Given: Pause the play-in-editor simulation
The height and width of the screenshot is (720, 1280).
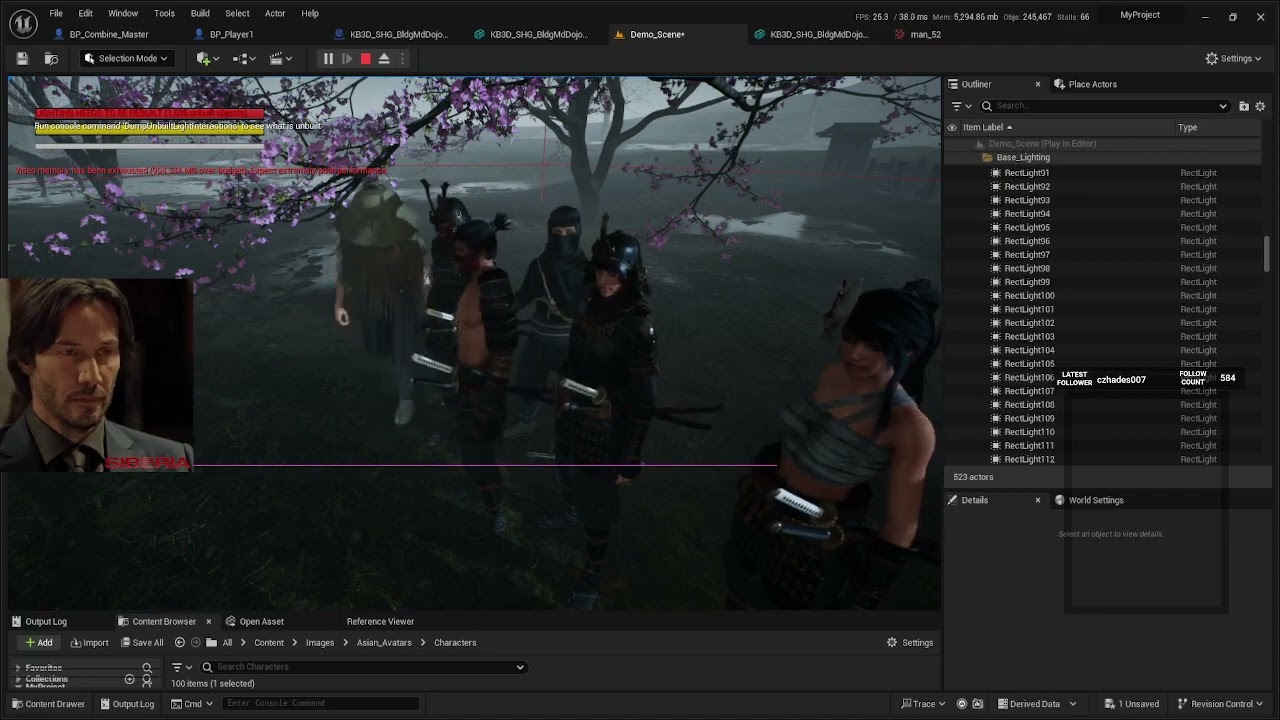Looking at the screenshot, I should (328, 59).
